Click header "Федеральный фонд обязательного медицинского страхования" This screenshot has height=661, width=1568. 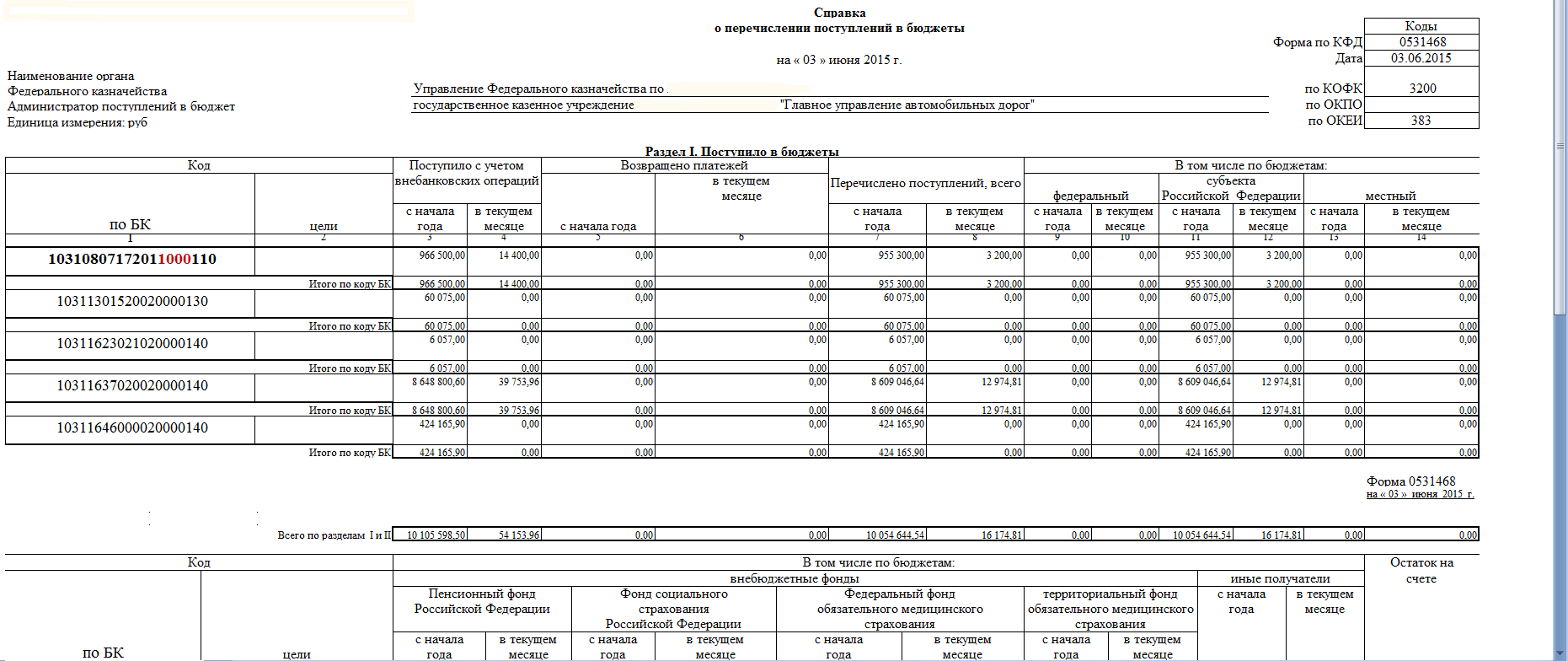click(900, 610)
